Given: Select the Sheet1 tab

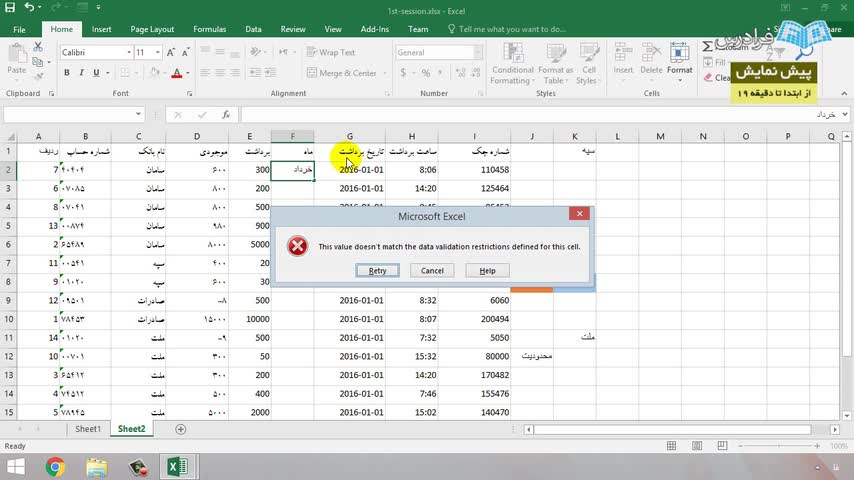Looking at the screenshot, I should [x=88, y=429].
